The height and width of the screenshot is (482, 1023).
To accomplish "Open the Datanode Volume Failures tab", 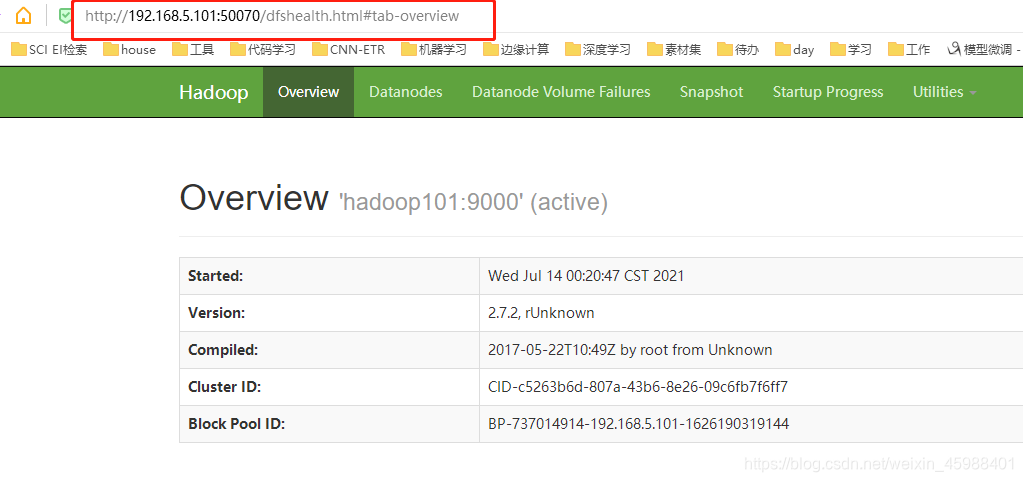I will coord(561,92).
